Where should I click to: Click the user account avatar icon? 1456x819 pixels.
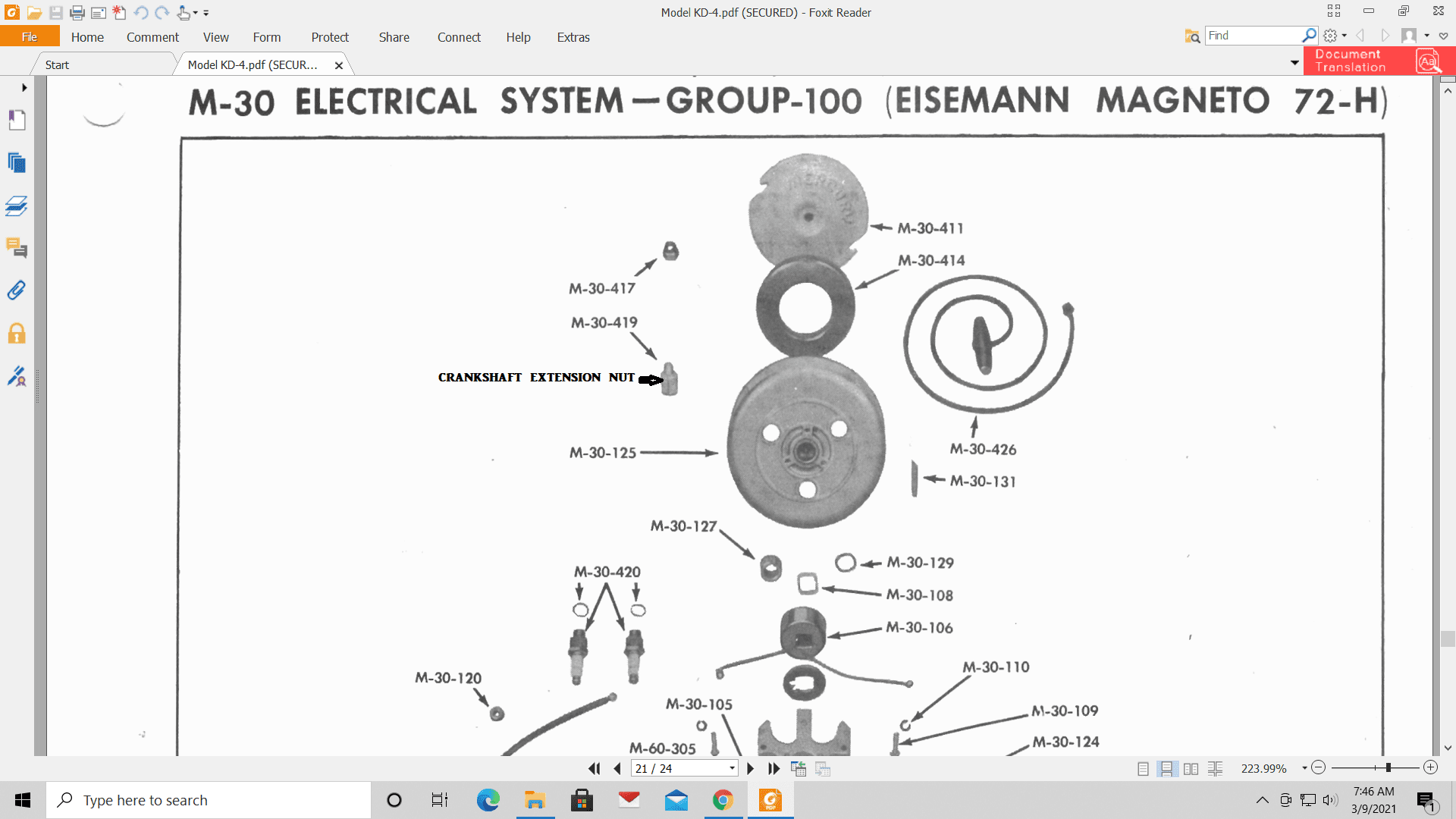[x=1409, y=36]
